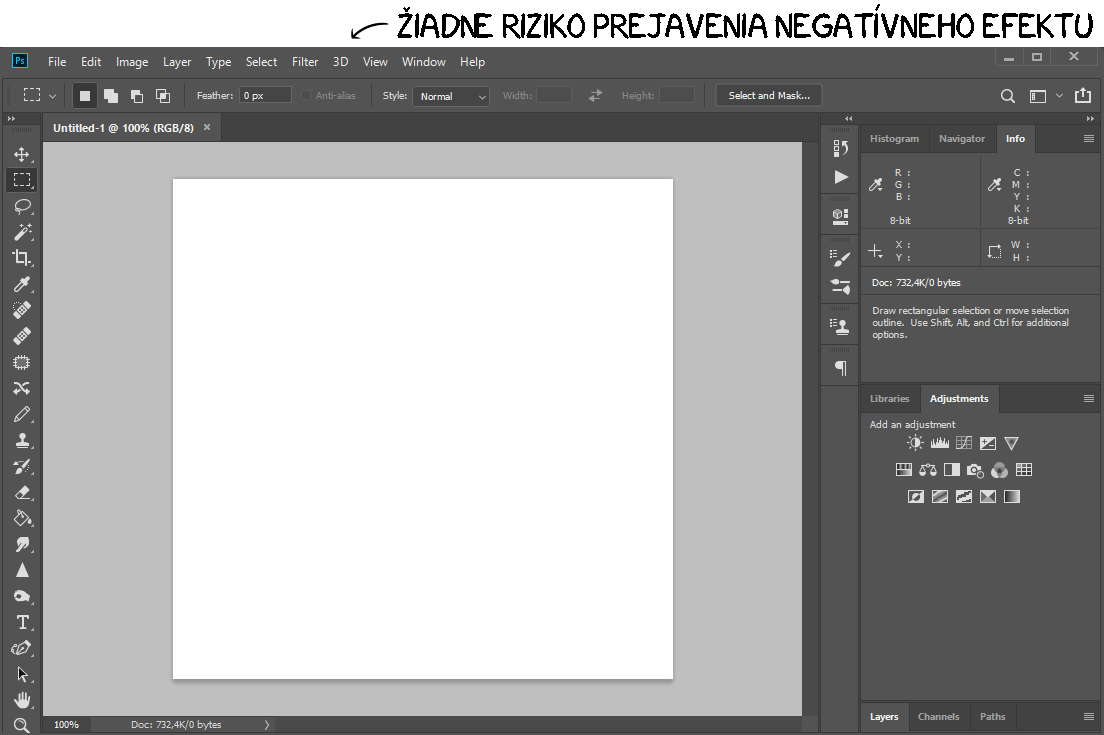
Task: Open the Filter menu
Action: [305, 62]
